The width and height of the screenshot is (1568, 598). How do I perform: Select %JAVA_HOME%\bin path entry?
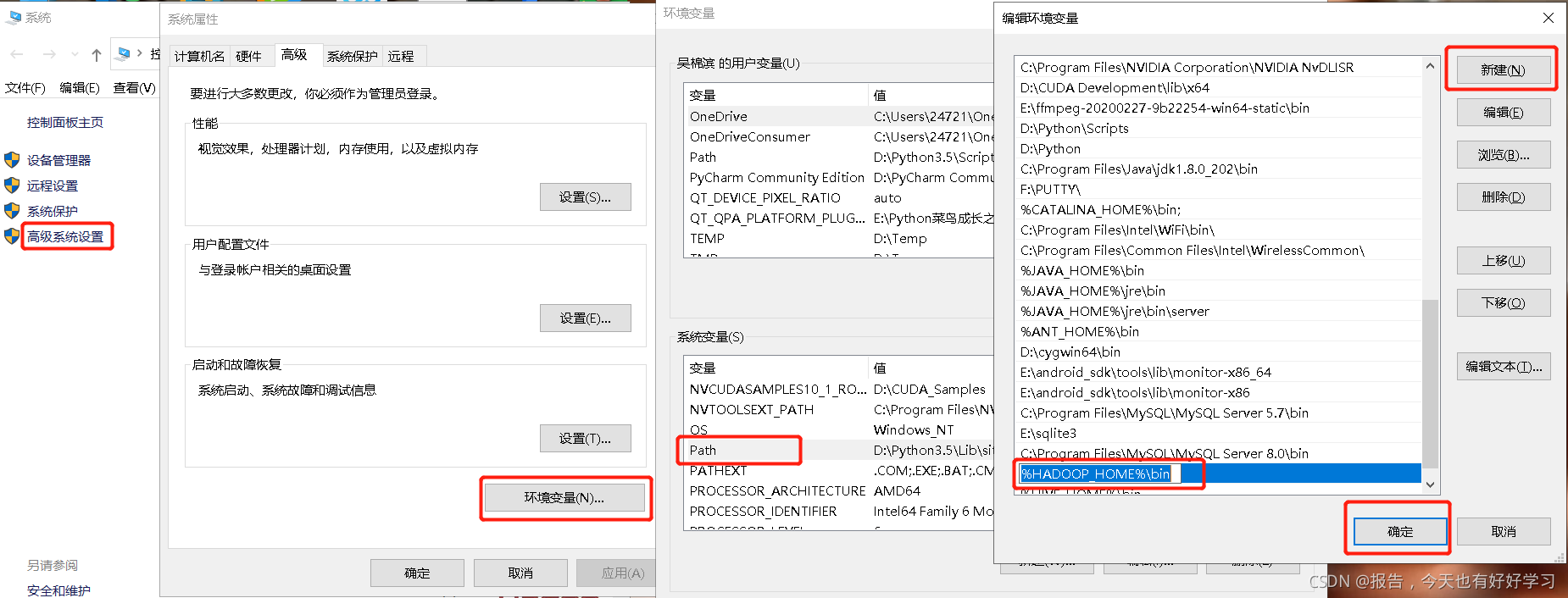[x=1218, y=270]
